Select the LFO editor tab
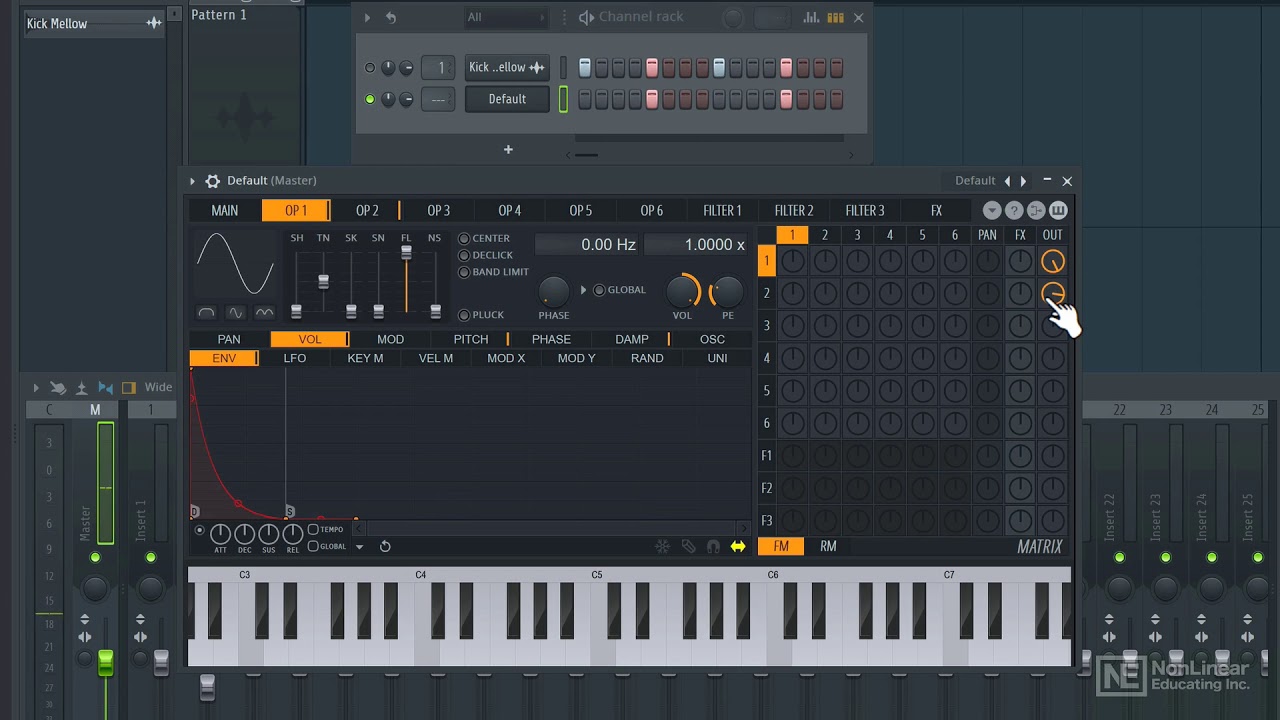Image resolution: width=1280 pixels, height=720 pixels. pos(295,358)
